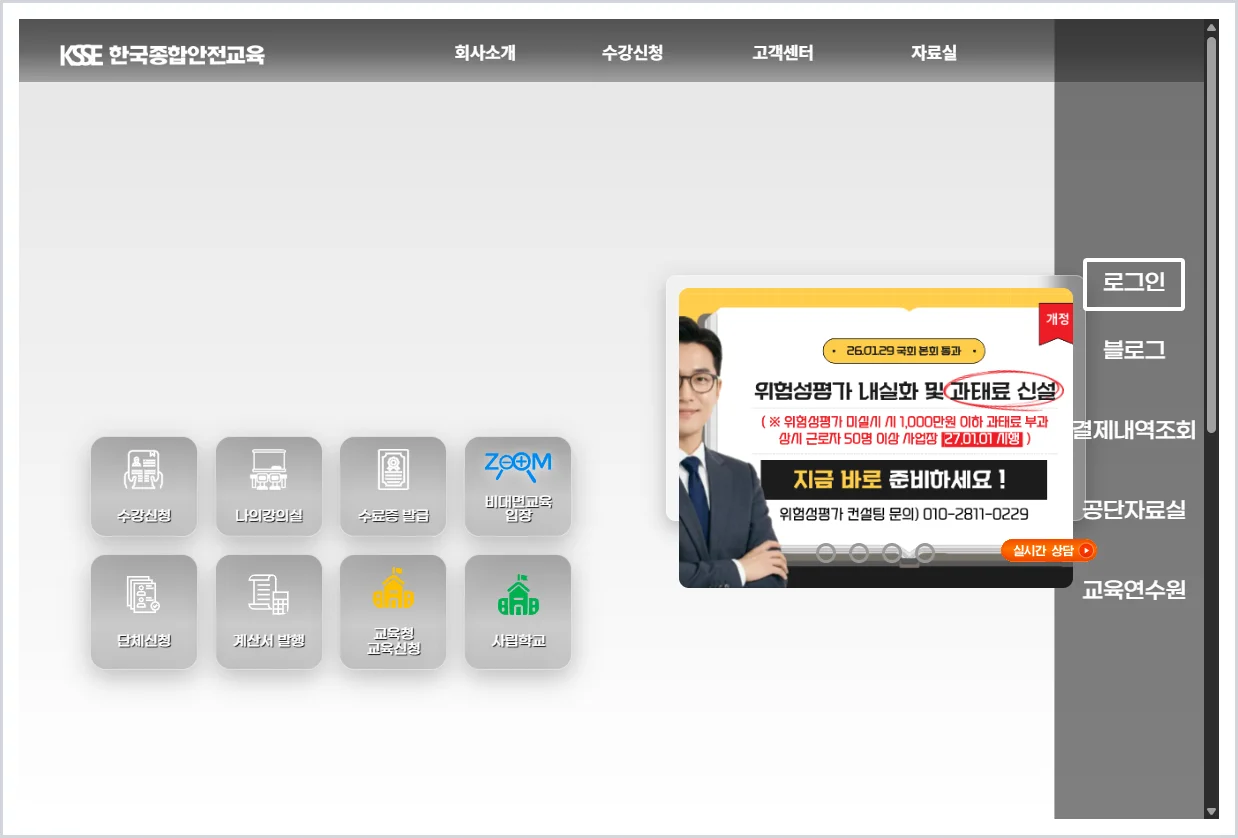
Task: Start a chat with 실시간 상담 button
Action: point(1049,550)
